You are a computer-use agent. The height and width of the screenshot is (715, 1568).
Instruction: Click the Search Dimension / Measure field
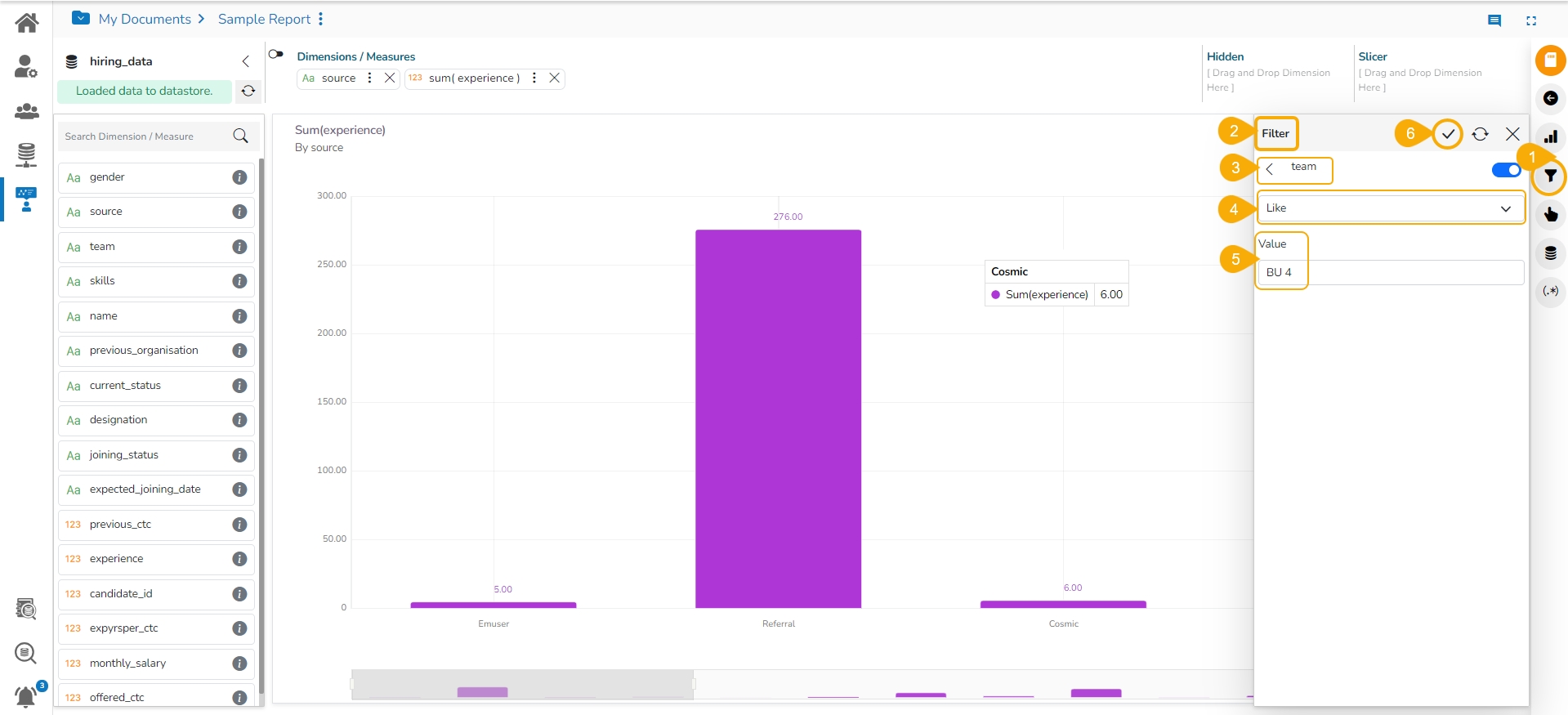coord(147,136)
